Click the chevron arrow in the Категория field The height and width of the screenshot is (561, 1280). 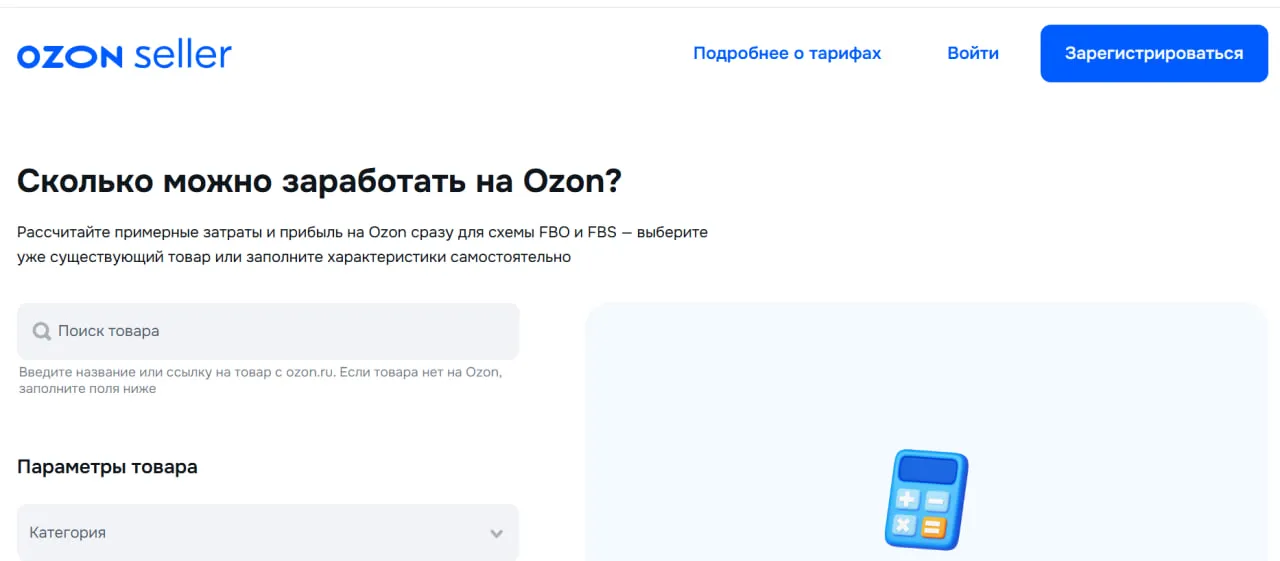pyautogui.click(x=496, y=534)
